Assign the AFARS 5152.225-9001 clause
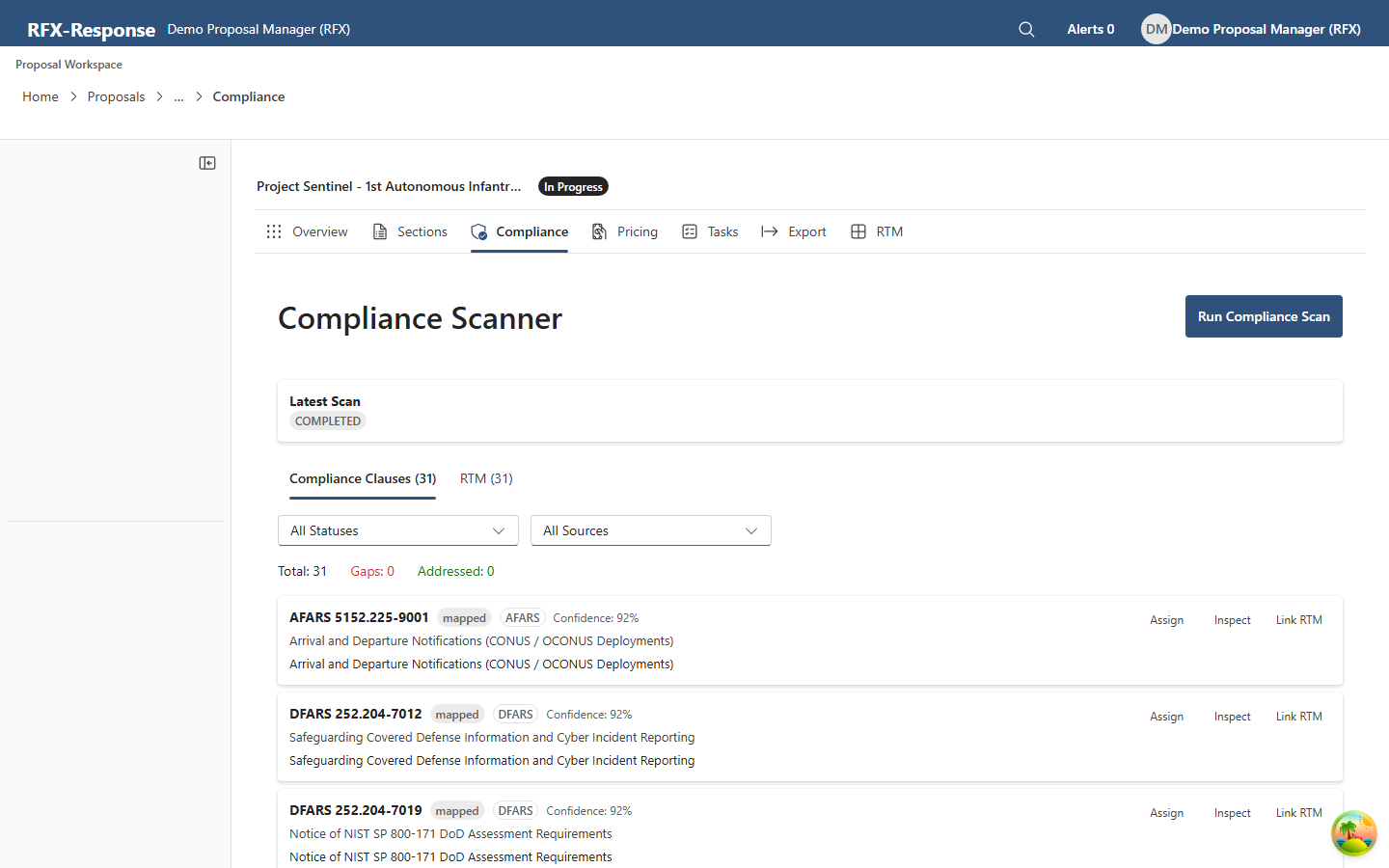Image resolution: width=1389 pixels, height=868 pixels. click(x=1166, y=620)
